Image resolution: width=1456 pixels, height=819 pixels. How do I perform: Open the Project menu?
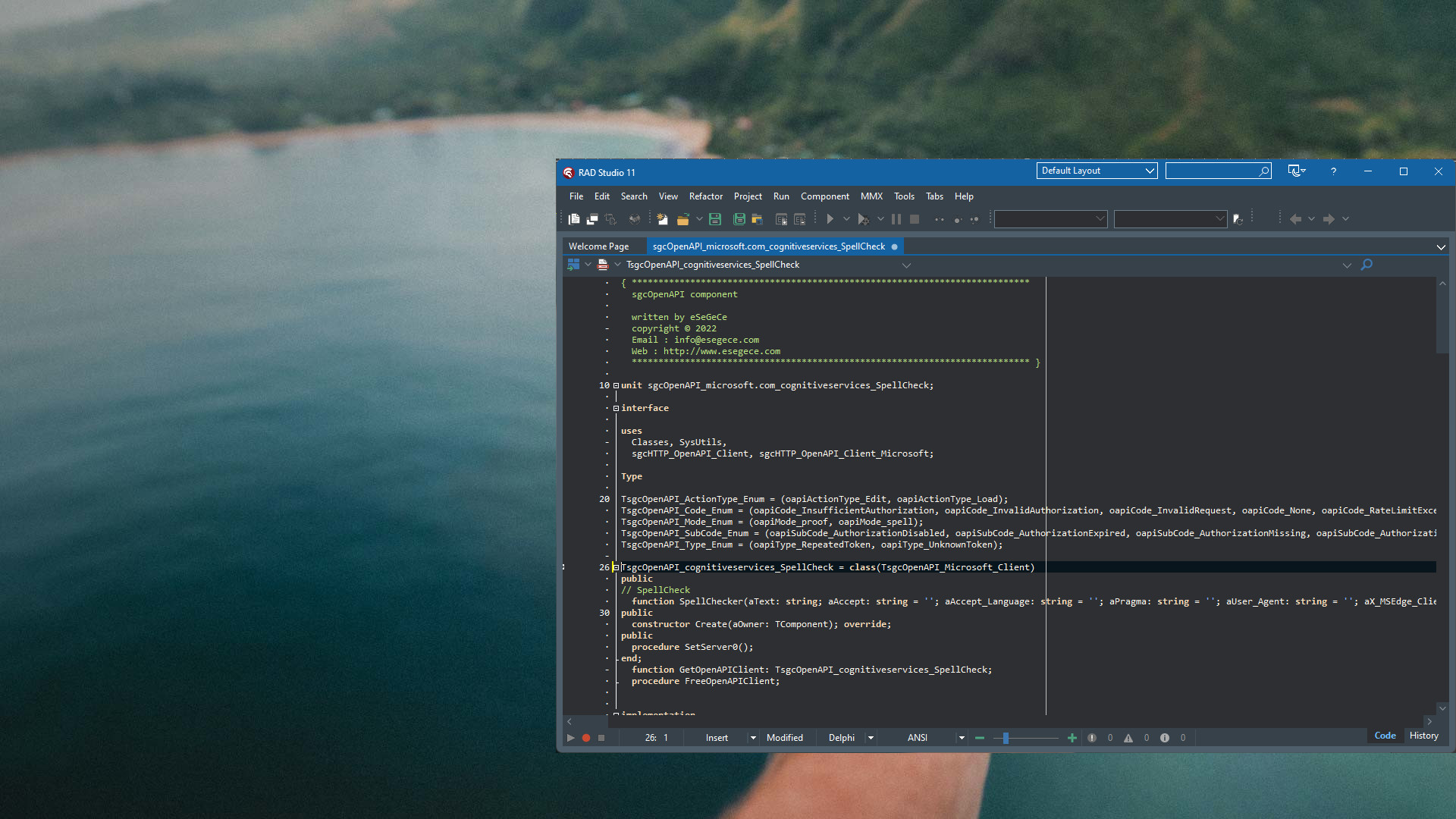pyautogui.click(x=748, y=196)
